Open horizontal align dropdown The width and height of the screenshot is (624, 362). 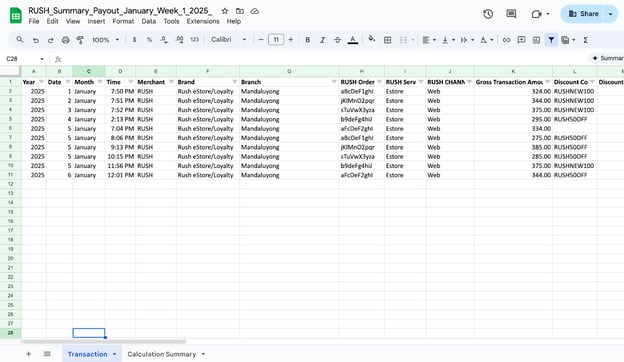point(429,40)
